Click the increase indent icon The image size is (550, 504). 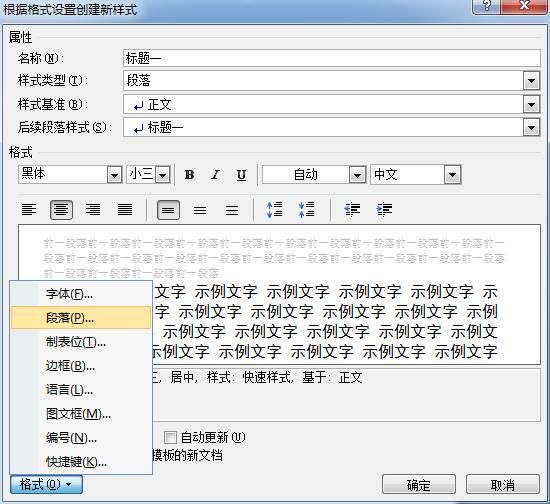pos(384,210)
